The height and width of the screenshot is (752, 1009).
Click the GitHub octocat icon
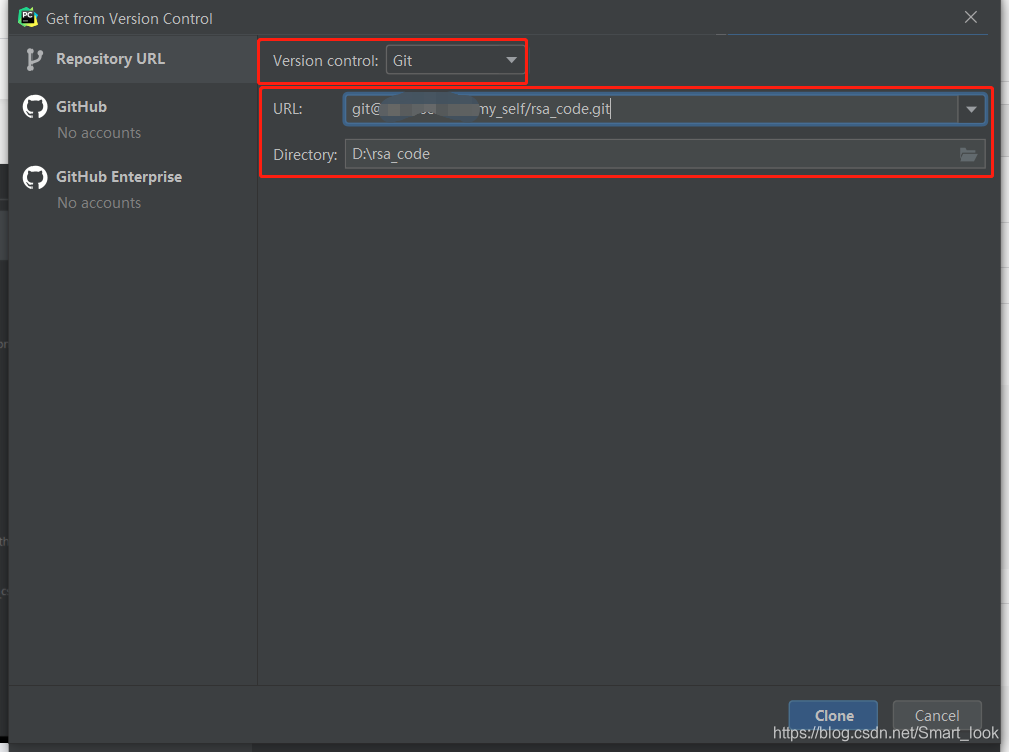35,107
